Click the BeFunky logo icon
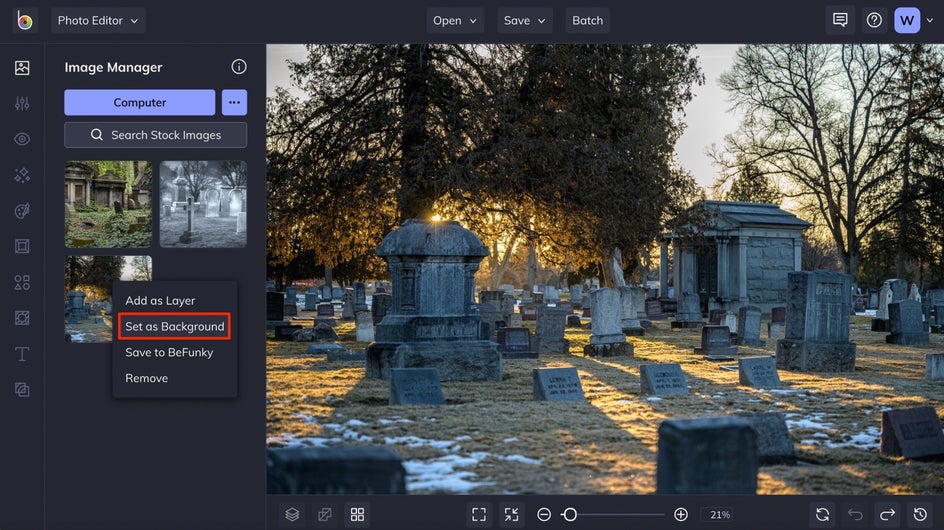944x530 pixels. (25, 20)
